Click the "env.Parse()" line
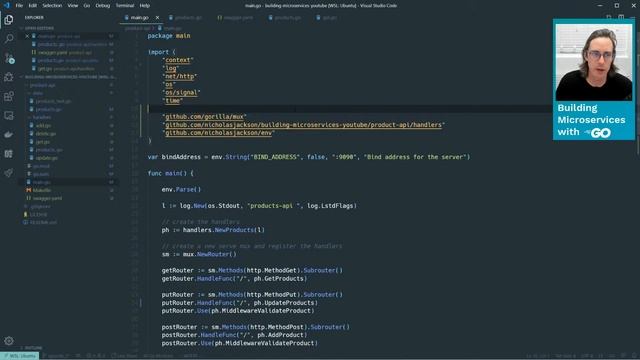The height and width of the screenshot is (360, 640). click(181, 189)
